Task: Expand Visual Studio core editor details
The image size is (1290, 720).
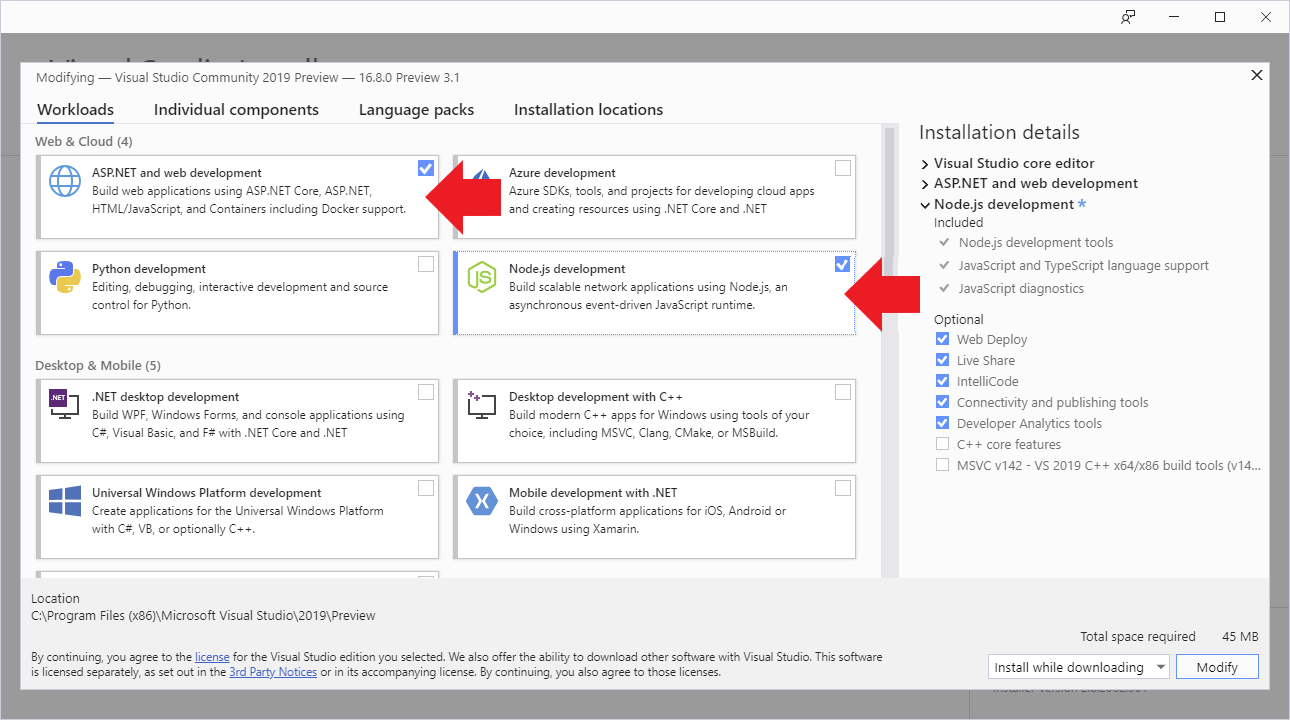Action: [925, 163]
